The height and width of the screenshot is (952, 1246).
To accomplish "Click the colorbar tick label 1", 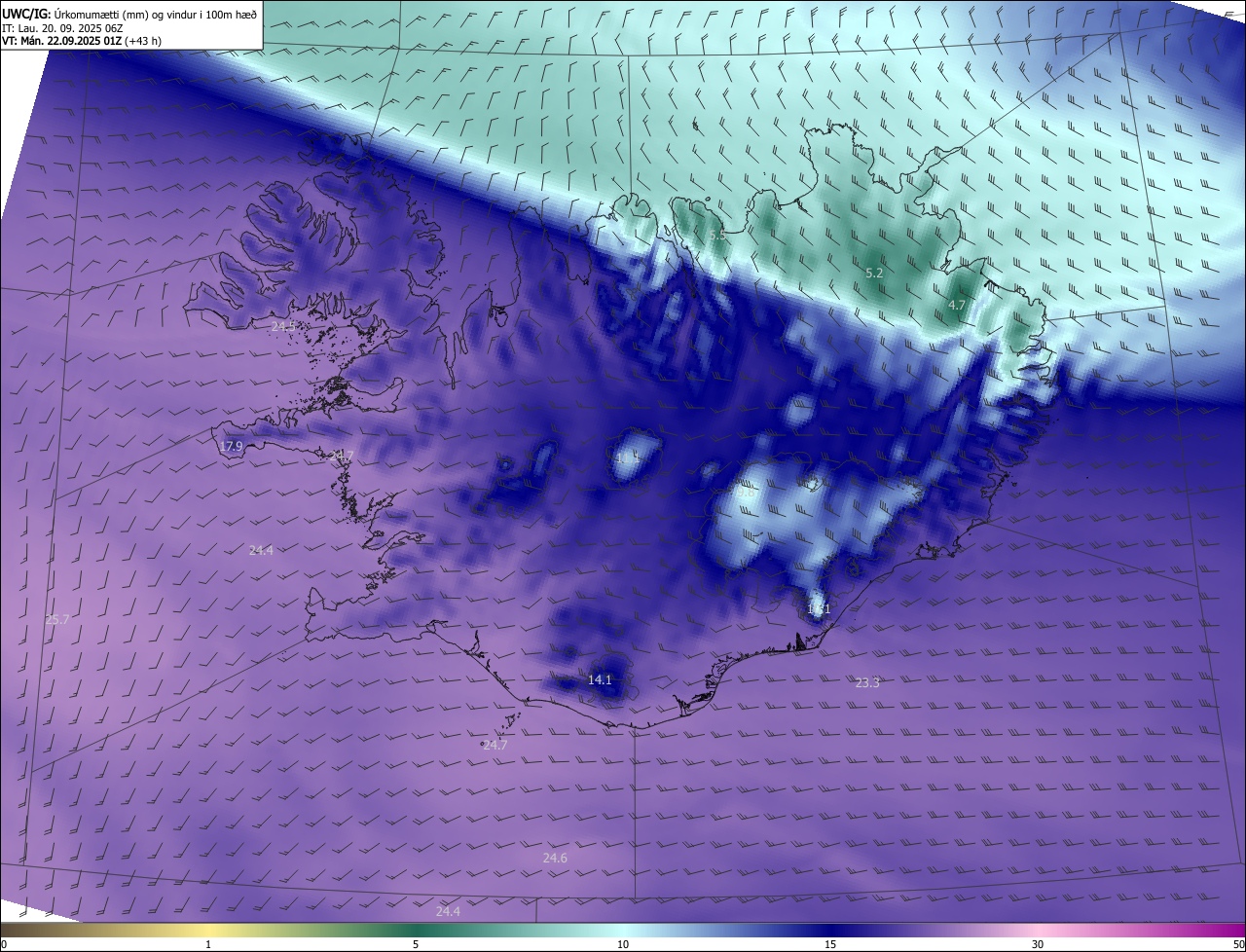I will tap(208, 944).
